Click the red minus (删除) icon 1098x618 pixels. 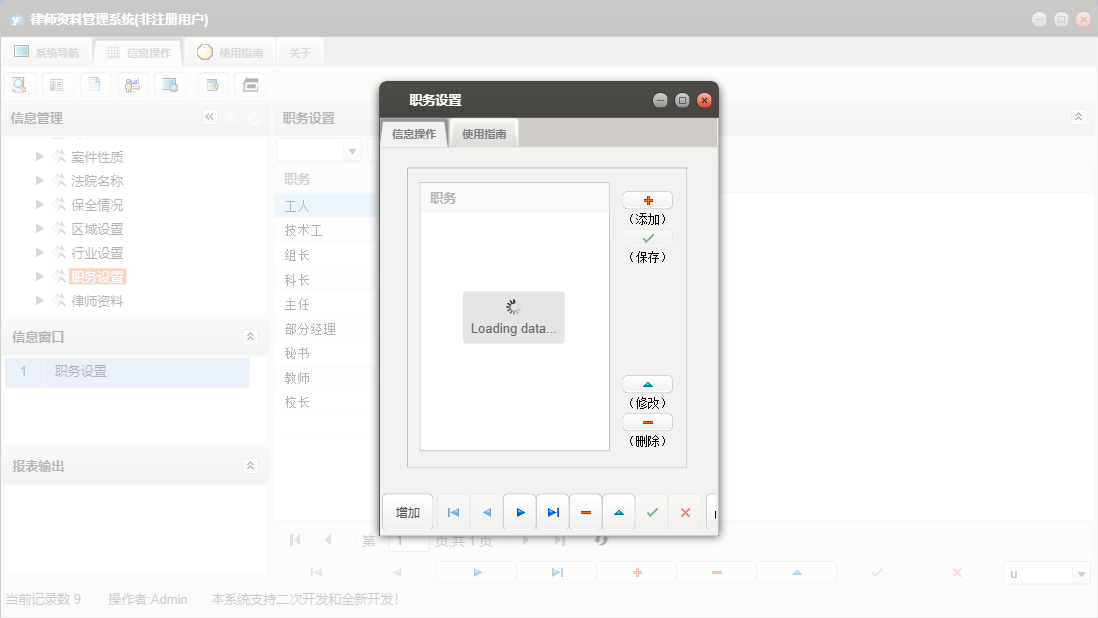coord(647,421)
